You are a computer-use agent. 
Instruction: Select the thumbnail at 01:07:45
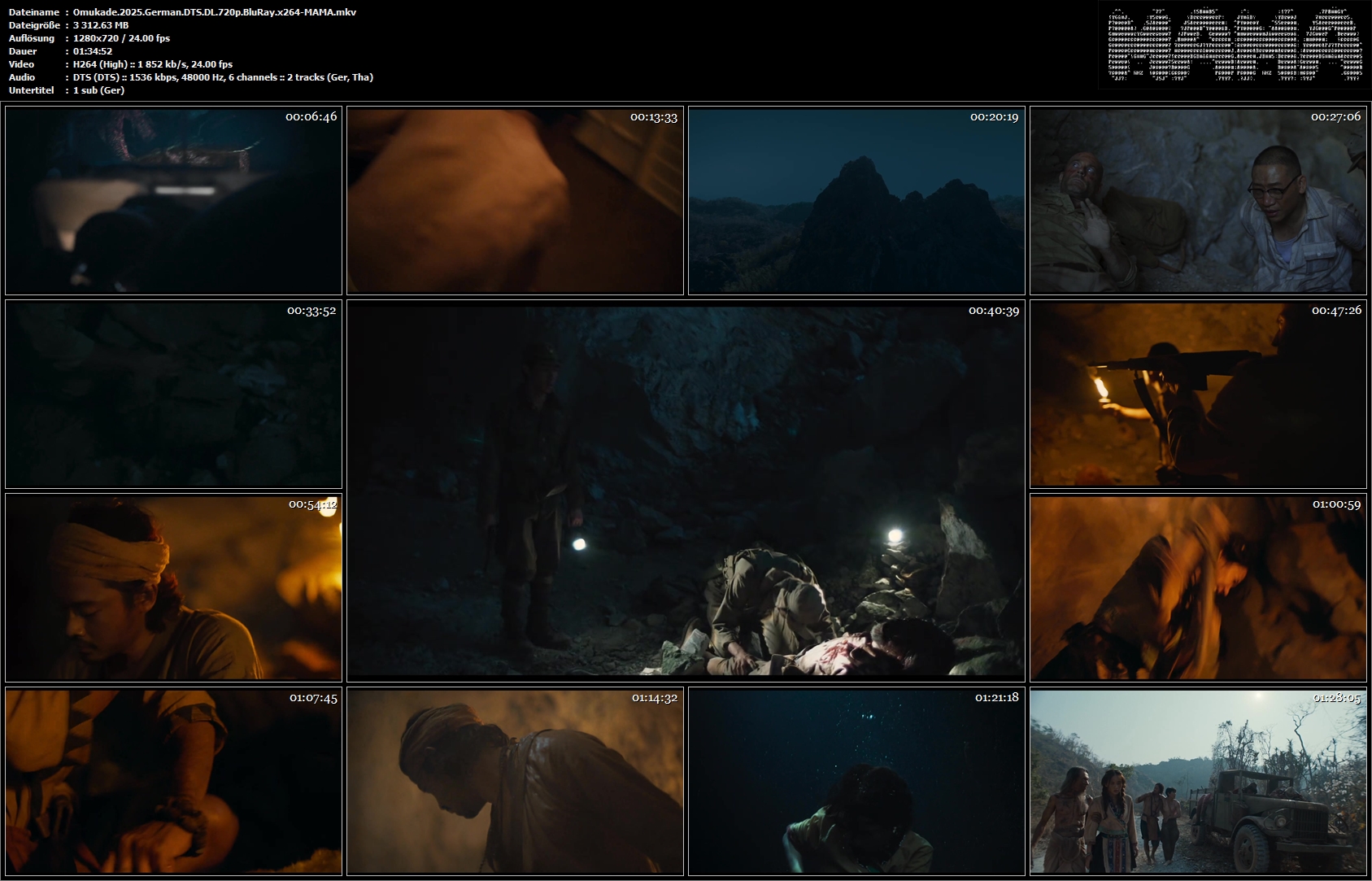point(173,781)
